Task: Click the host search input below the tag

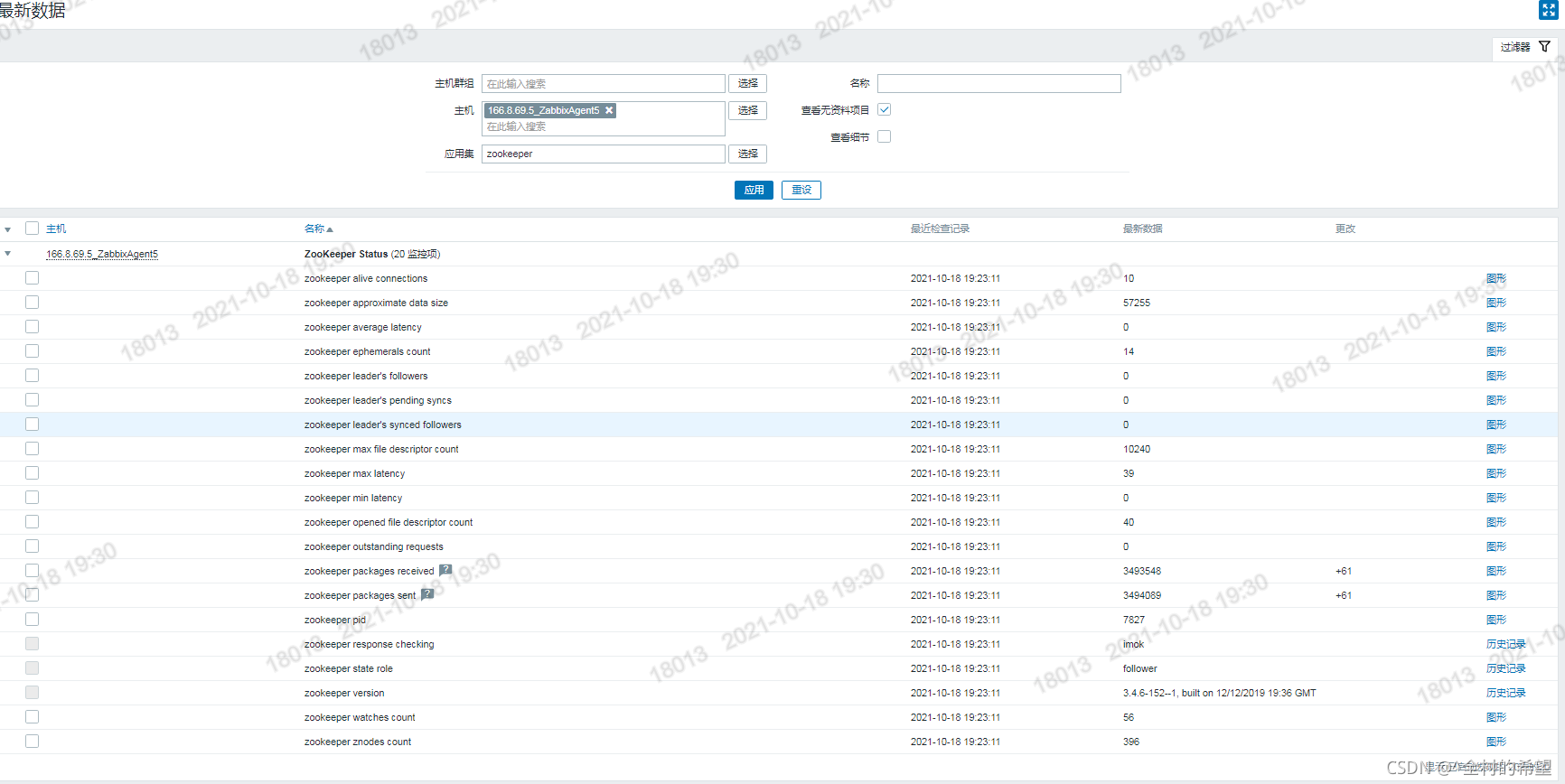Action: tap(604, 126)
